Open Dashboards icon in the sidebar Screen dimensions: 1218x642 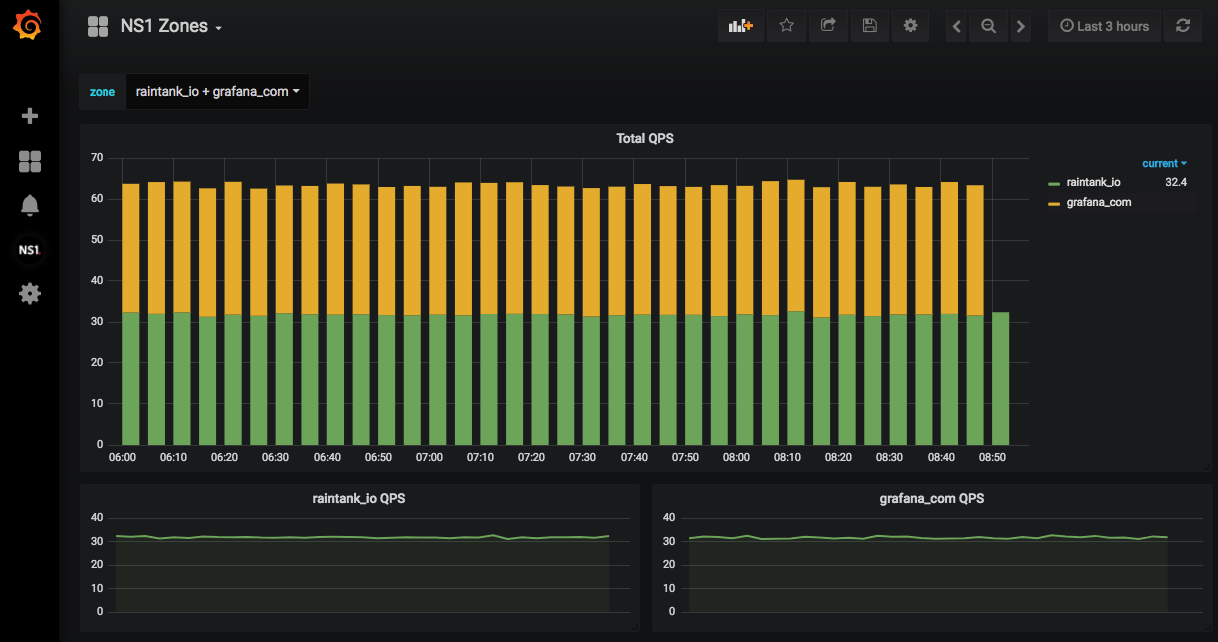pyautogui.click(x=30, y=162)
